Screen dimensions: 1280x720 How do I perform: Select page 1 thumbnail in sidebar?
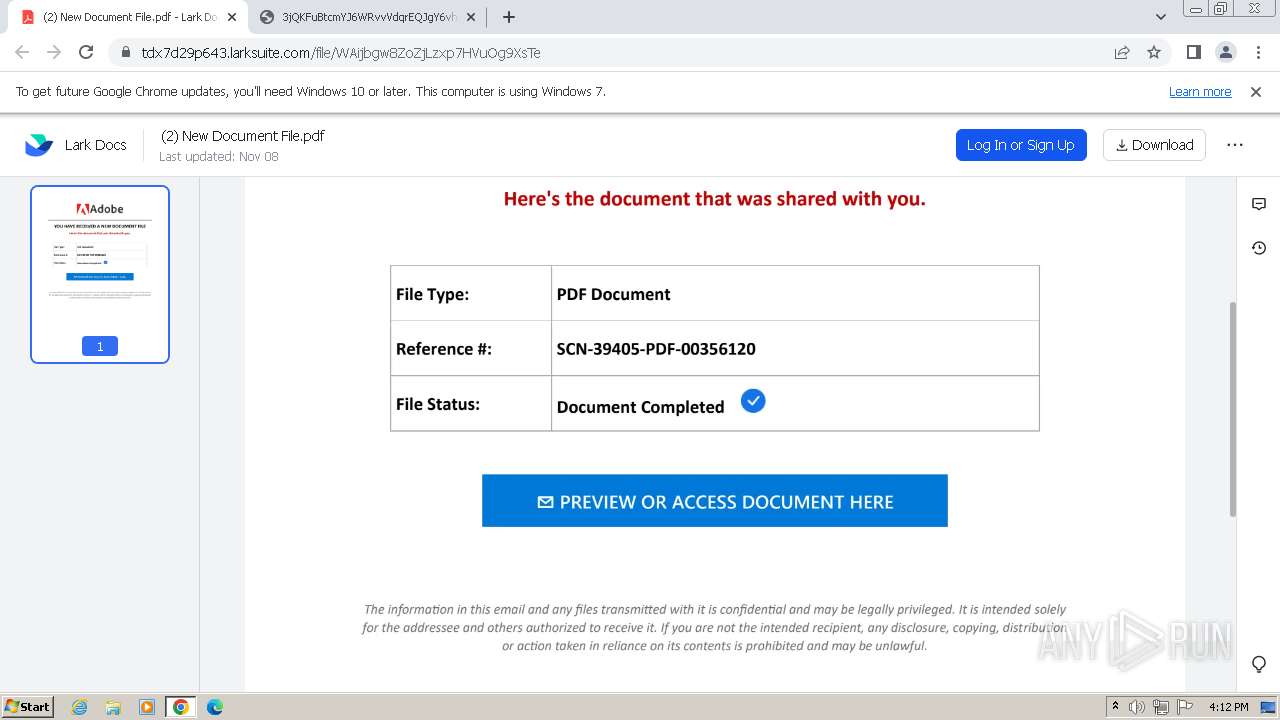pyautogui.click(x=100, y=274)
